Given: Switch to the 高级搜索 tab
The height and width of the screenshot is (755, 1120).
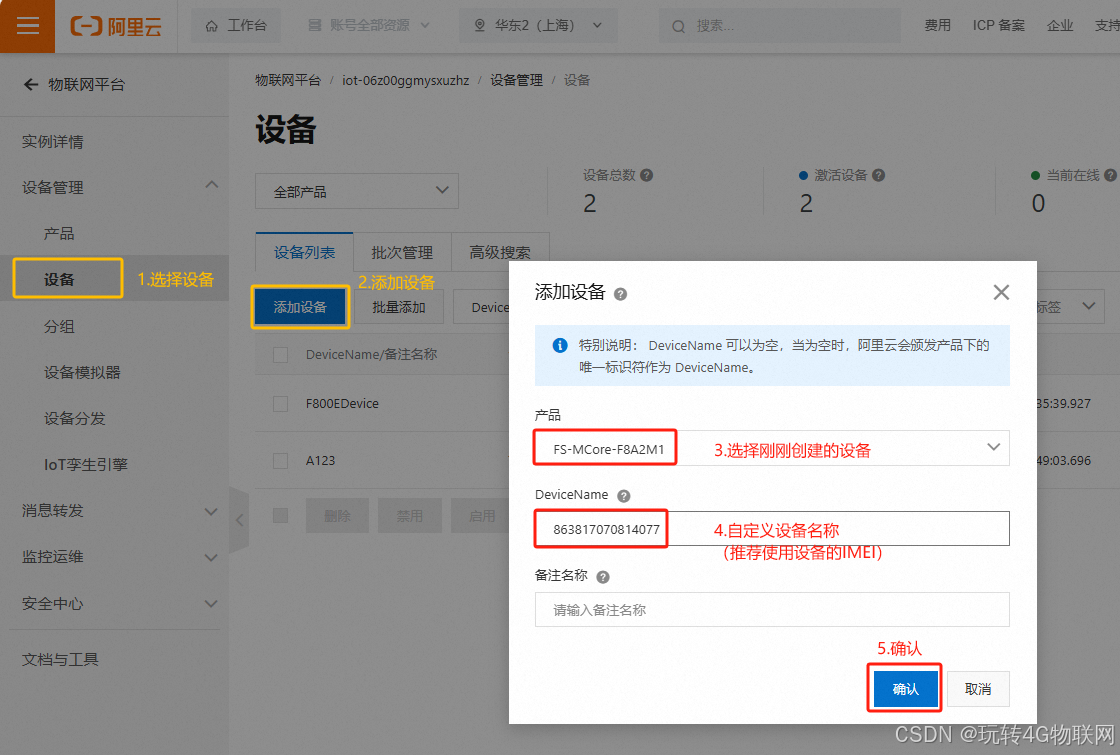Looking at the screenshot, I should 500,252.
